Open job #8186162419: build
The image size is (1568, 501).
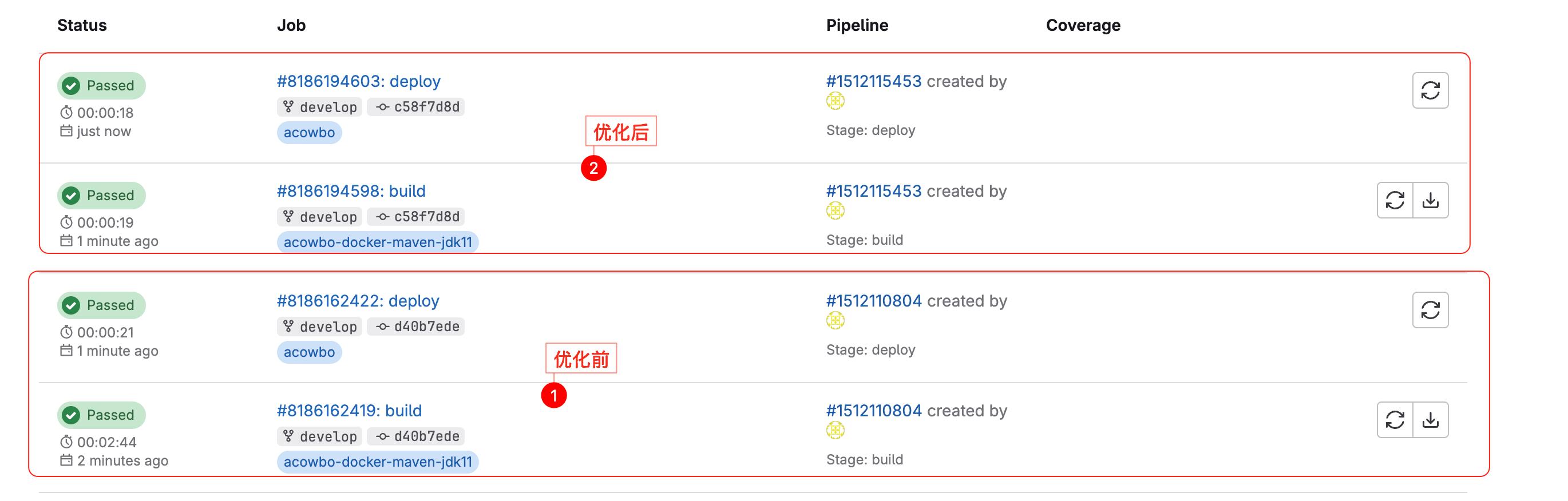click(350, 411)
